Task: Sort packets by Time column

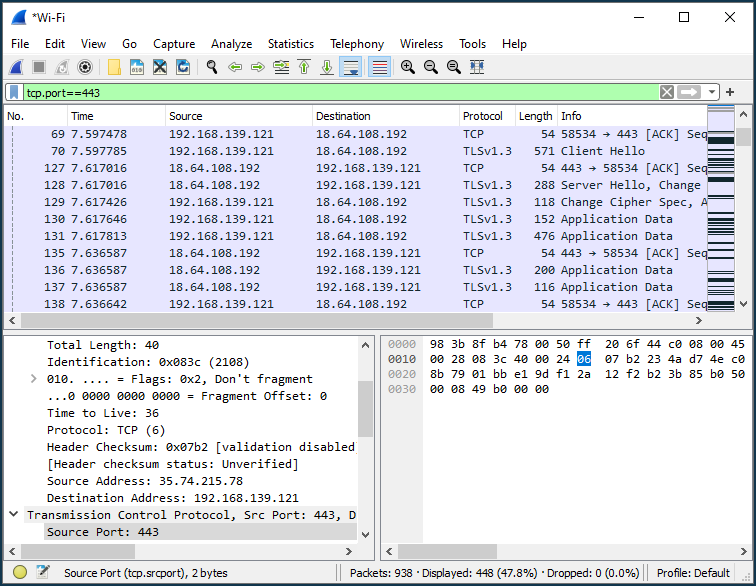Action: [x=116, y=116]
